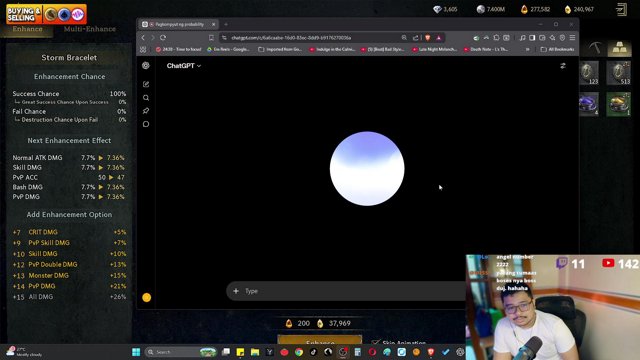Click the animated voice orb
The image size is (640, 360).
(x=367, y=169)
